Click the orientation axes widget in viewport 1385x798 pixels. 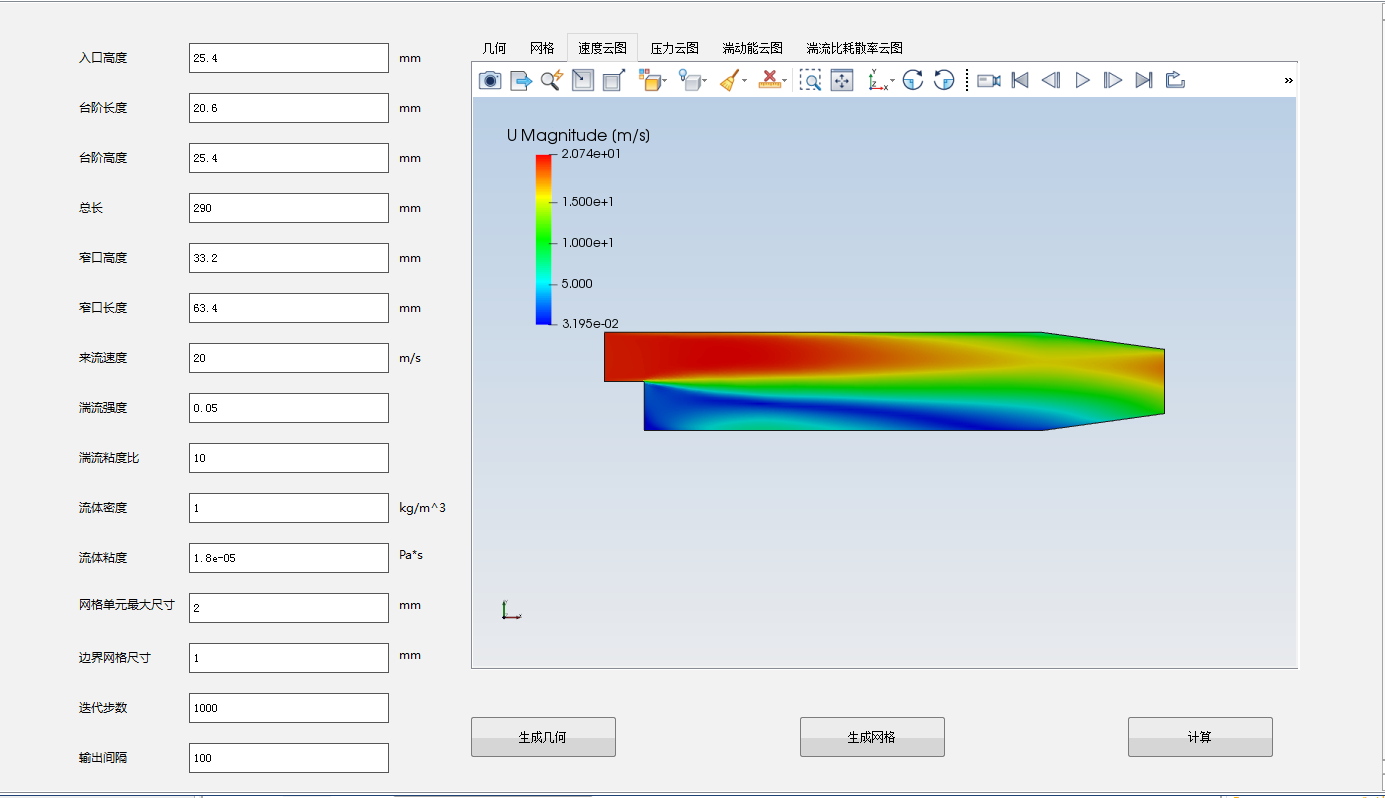click(x=510, y=609)
